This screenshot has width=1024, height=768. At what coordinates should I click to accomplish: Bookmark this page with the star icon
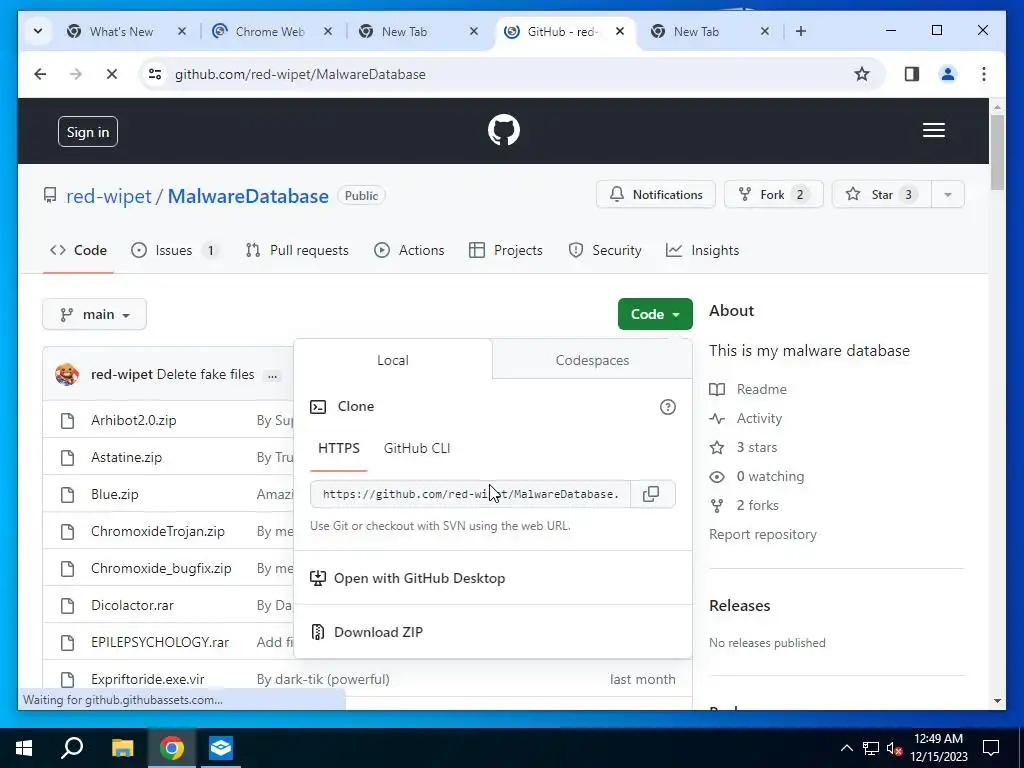point(861,74)
